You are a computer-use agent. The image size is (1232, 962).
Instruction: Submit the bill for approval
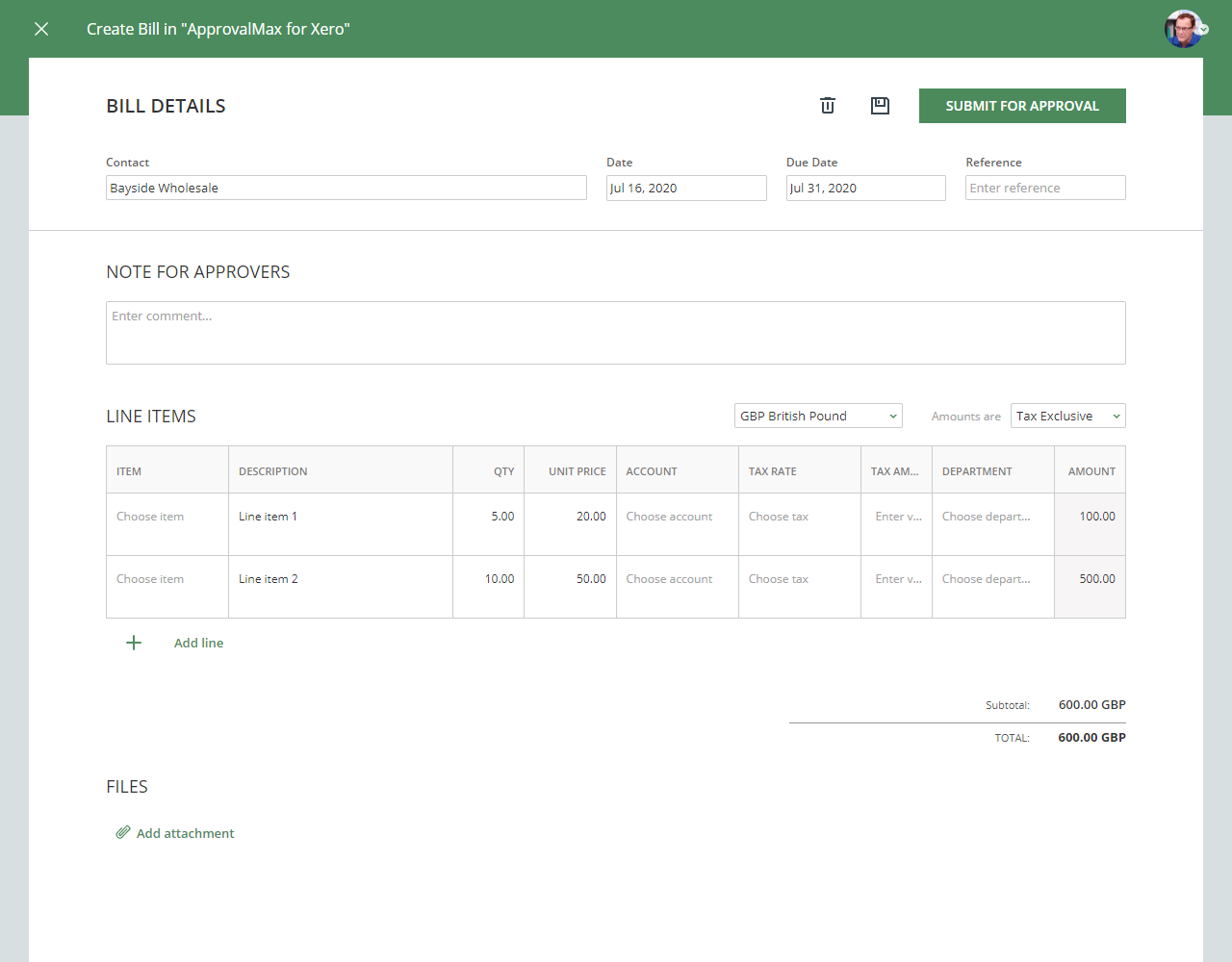[x=1022, y=106]
